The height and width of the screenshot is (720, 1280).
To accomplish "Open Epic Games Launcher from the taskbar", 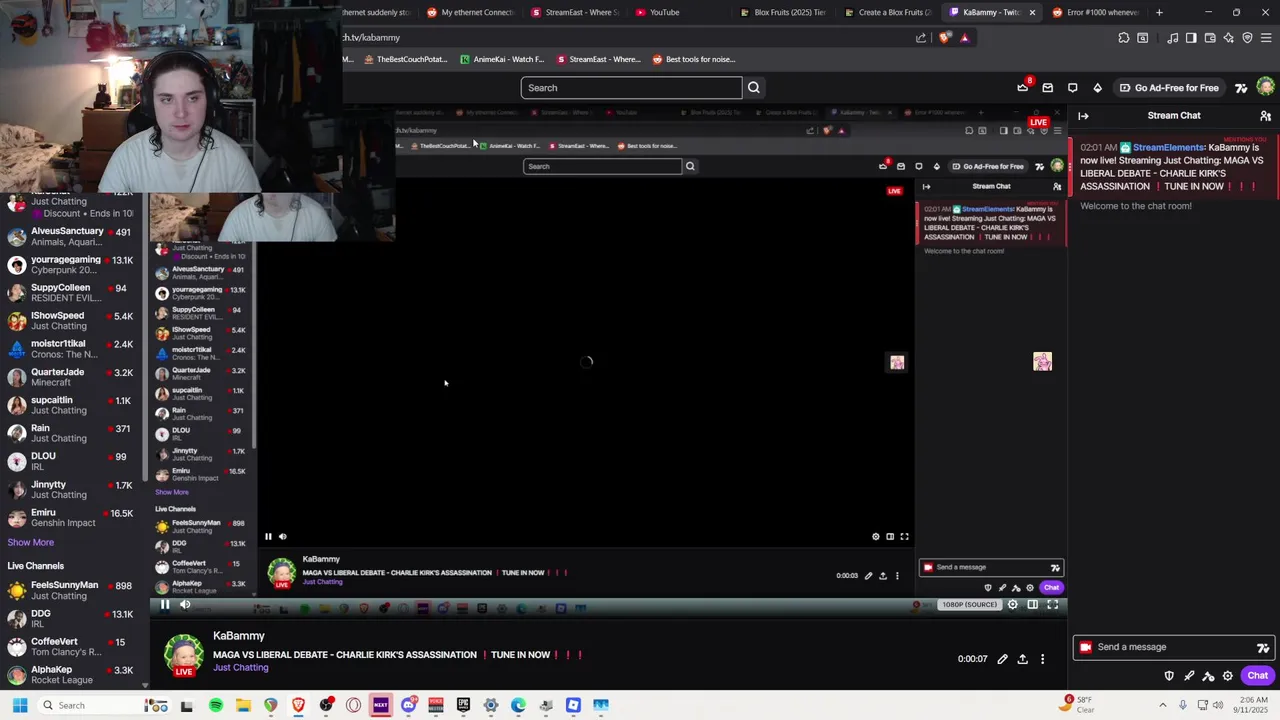I will coord(463,705).
